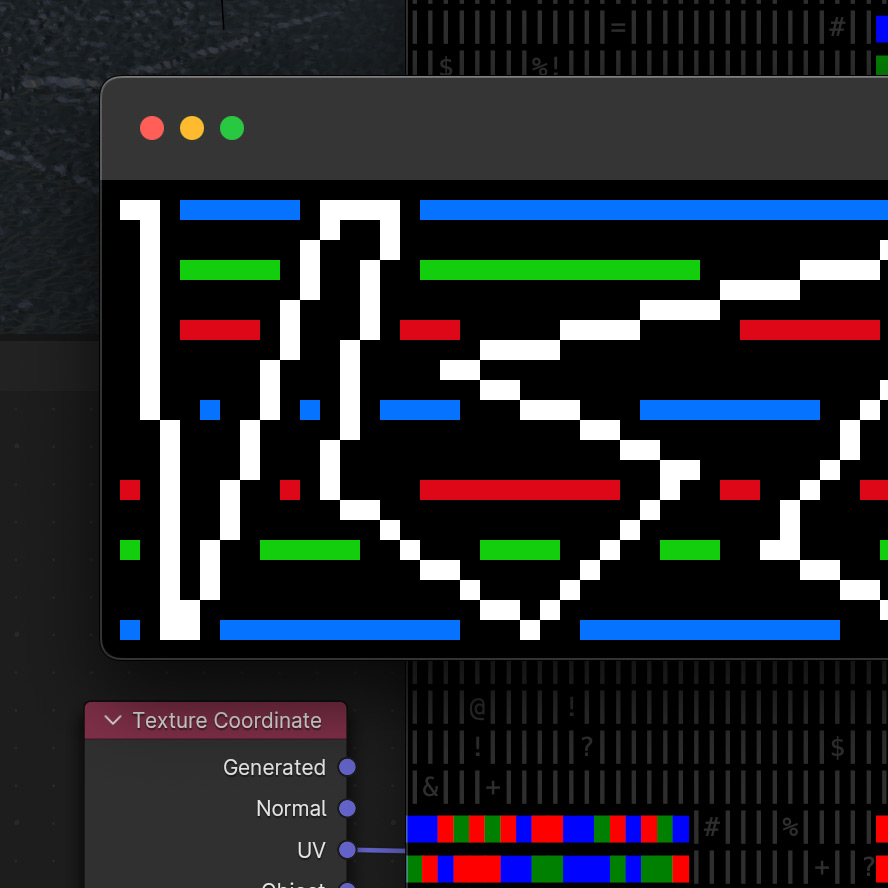Viewport: 888px width, 888px height.
Task: Click the "Normal" output label
Action: point(291,809)
